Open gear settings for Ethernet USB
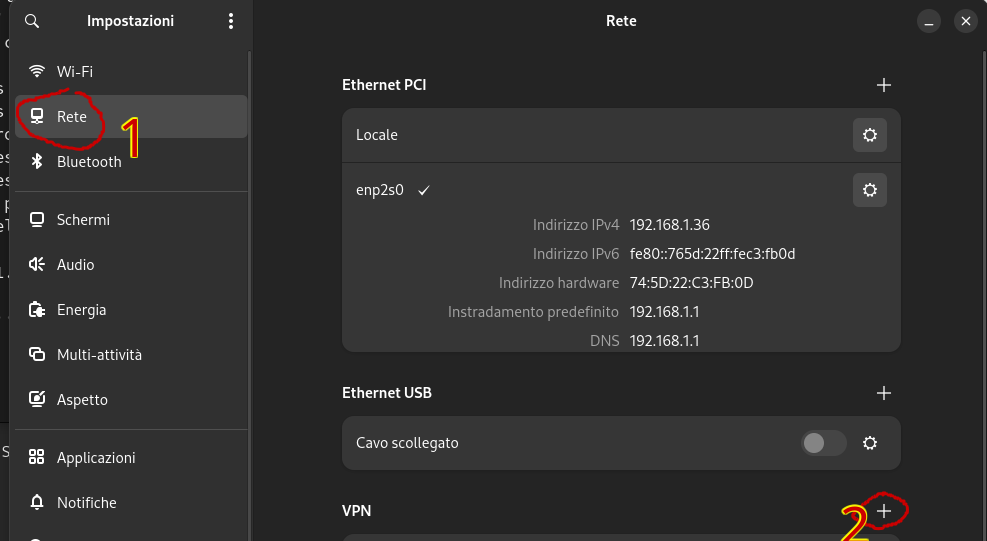The height and width of the screenshot is (541, 987). tap(870, 443)
